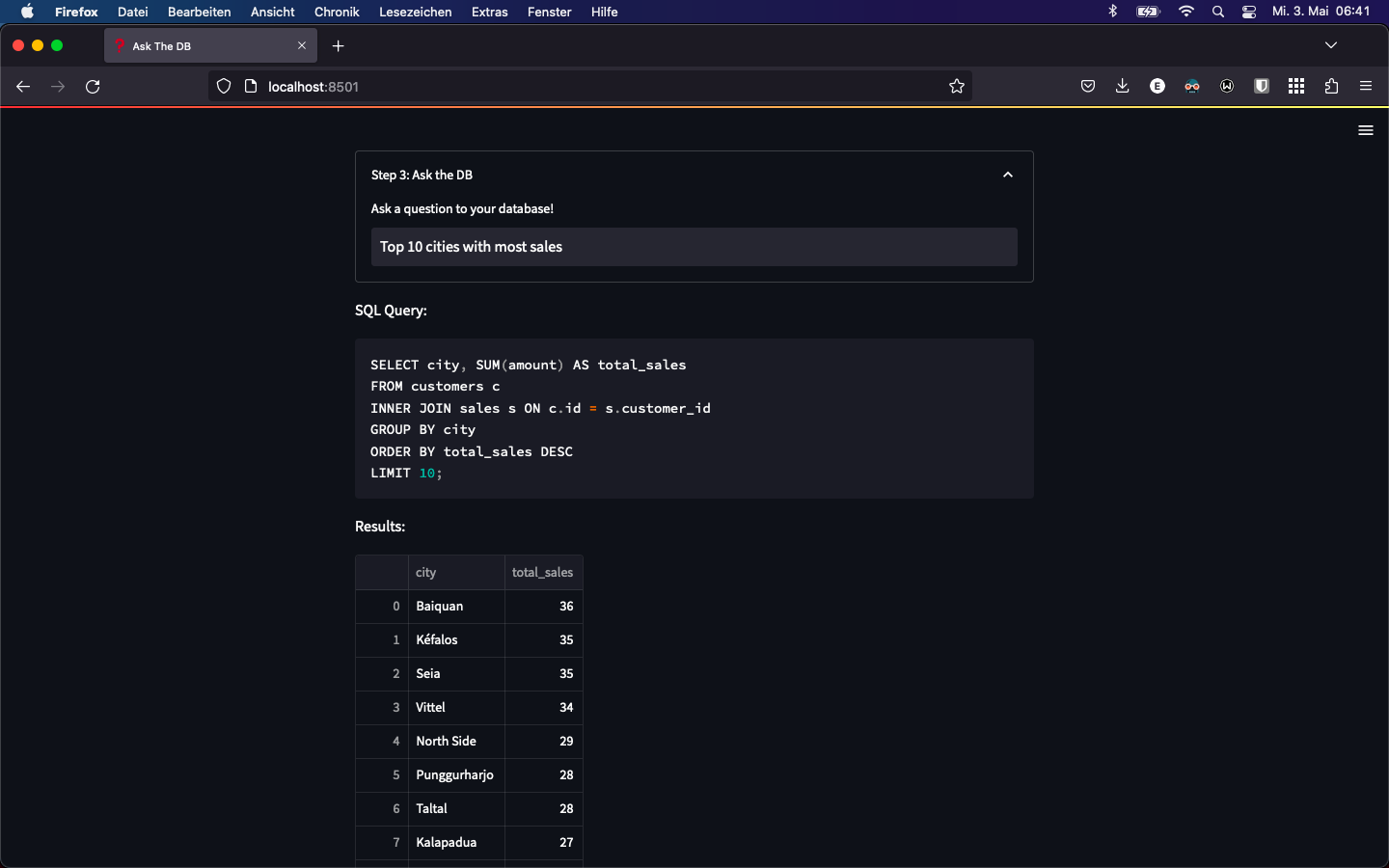This screenshot has width=1389, height=868.
Task: Select the Kéfalos cell
Action: pyautogui.click(x=456, y=640)
